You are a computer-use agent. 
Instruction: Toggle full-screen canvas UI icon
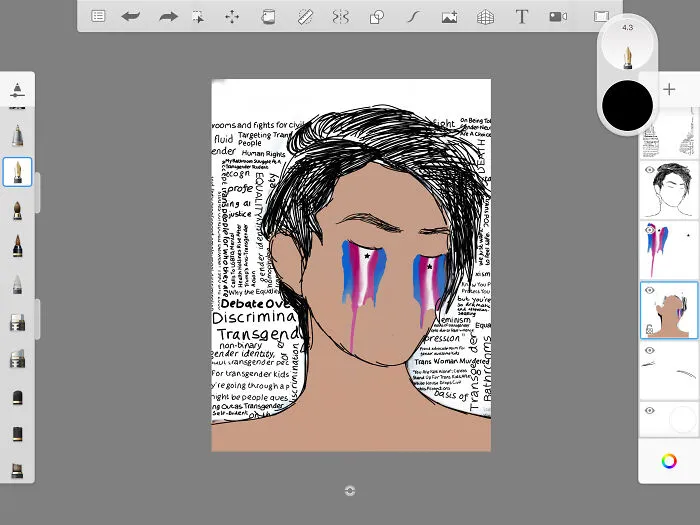(x=601, y=17)
